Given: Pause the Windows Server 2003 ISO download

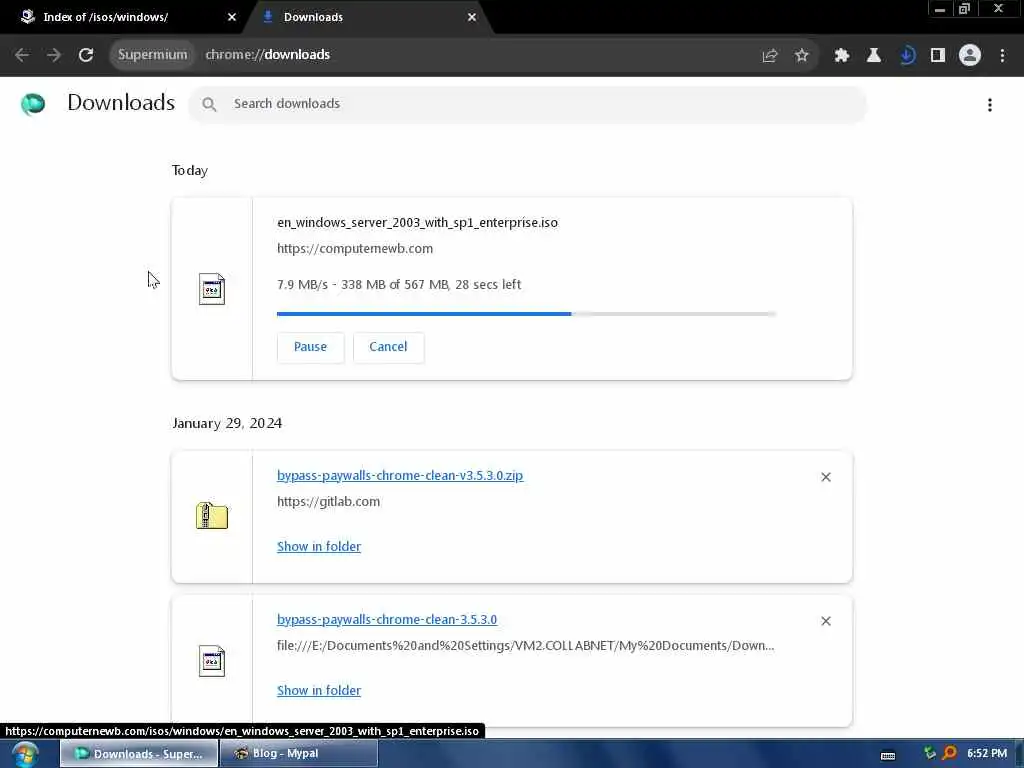Looking at the screenshot, I should (x=310, y=347).
